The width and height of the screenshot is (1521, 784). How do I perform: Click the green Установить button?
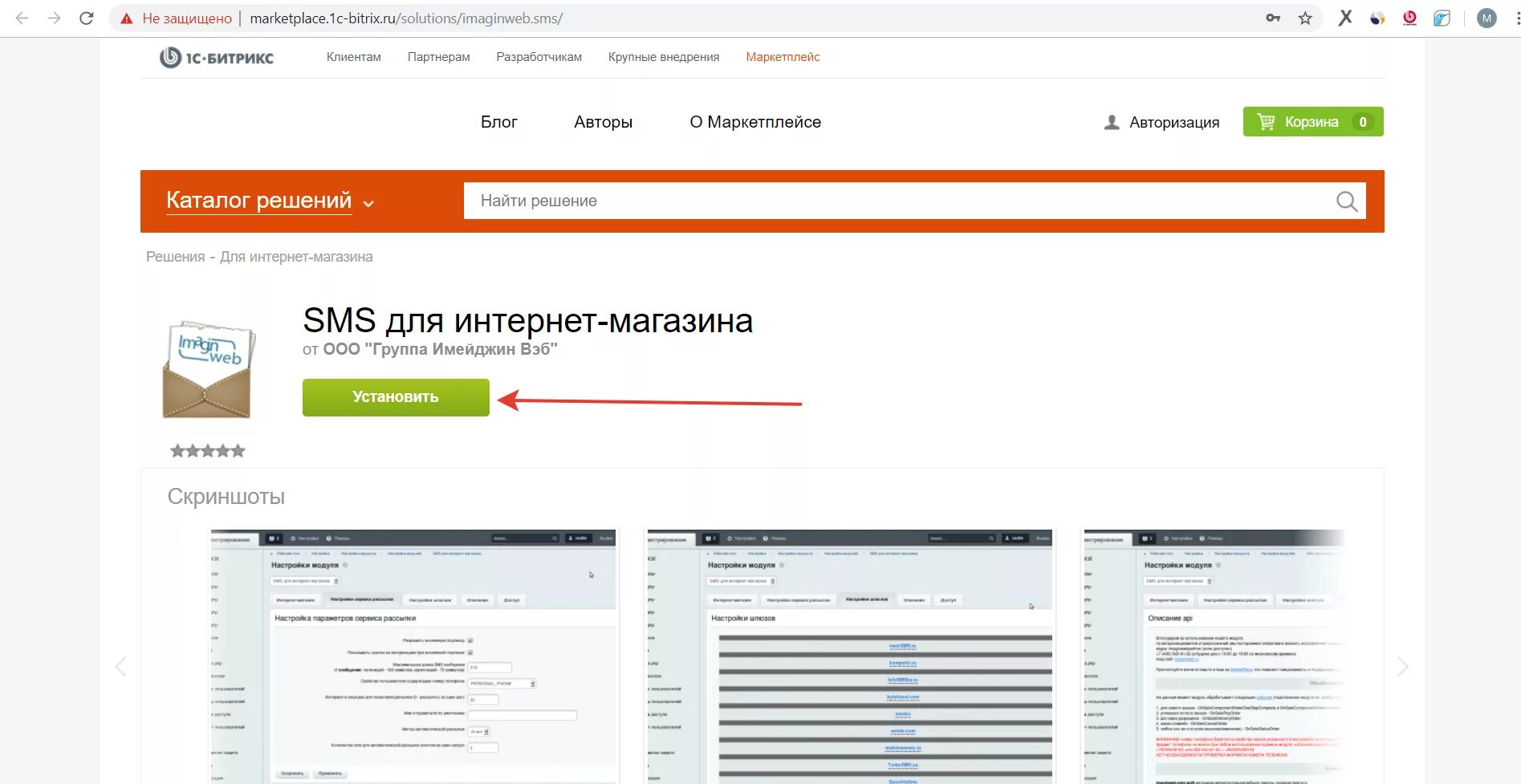point(396,397)
